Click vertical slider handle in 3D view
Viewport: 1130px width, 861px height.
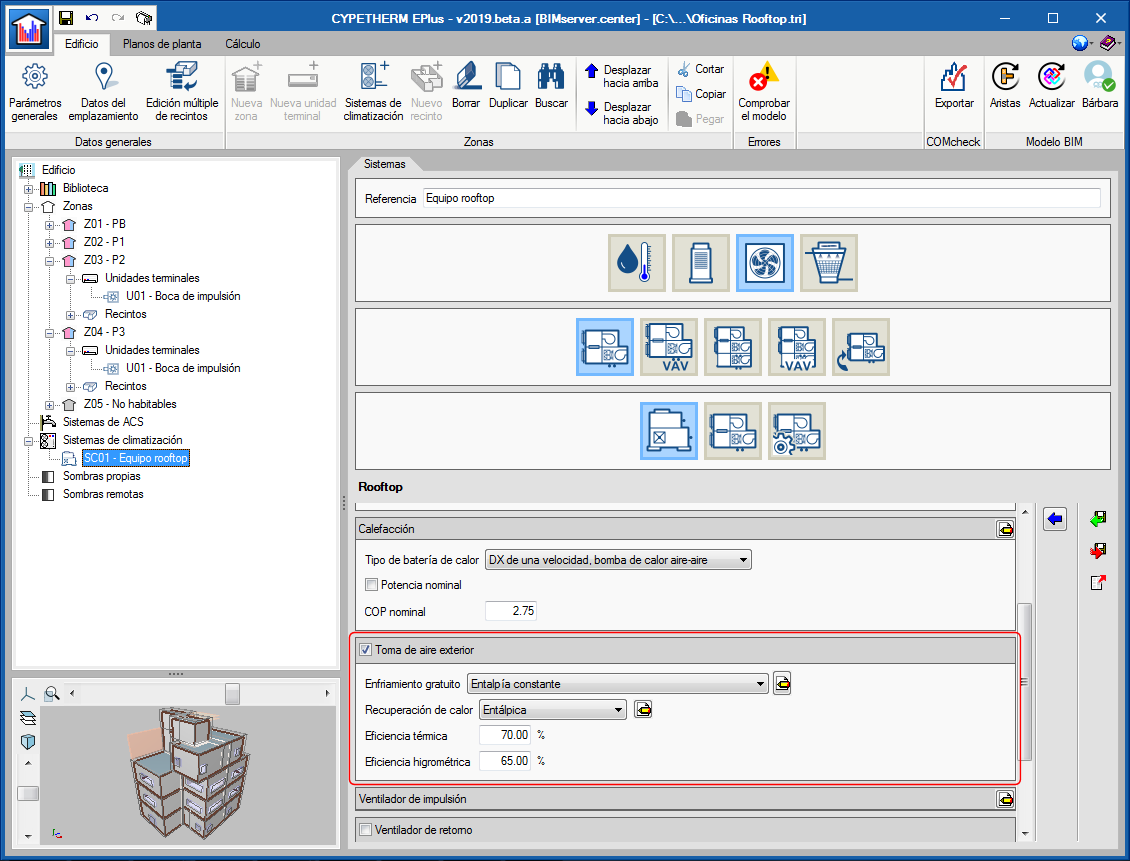pos(28,793)
